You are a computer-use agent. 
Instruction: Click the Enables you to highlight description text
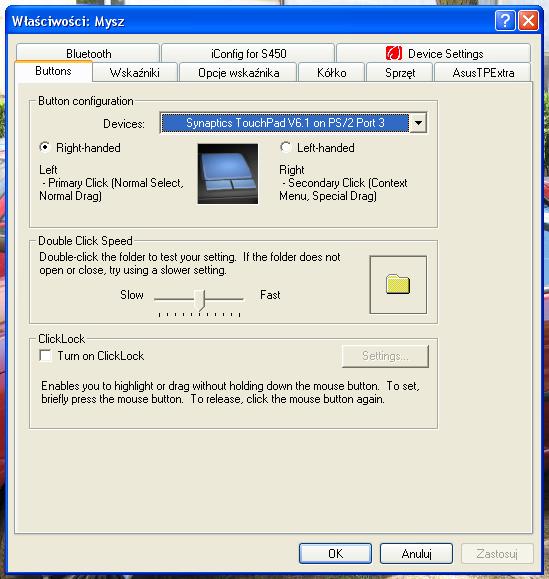coord(230,392)
